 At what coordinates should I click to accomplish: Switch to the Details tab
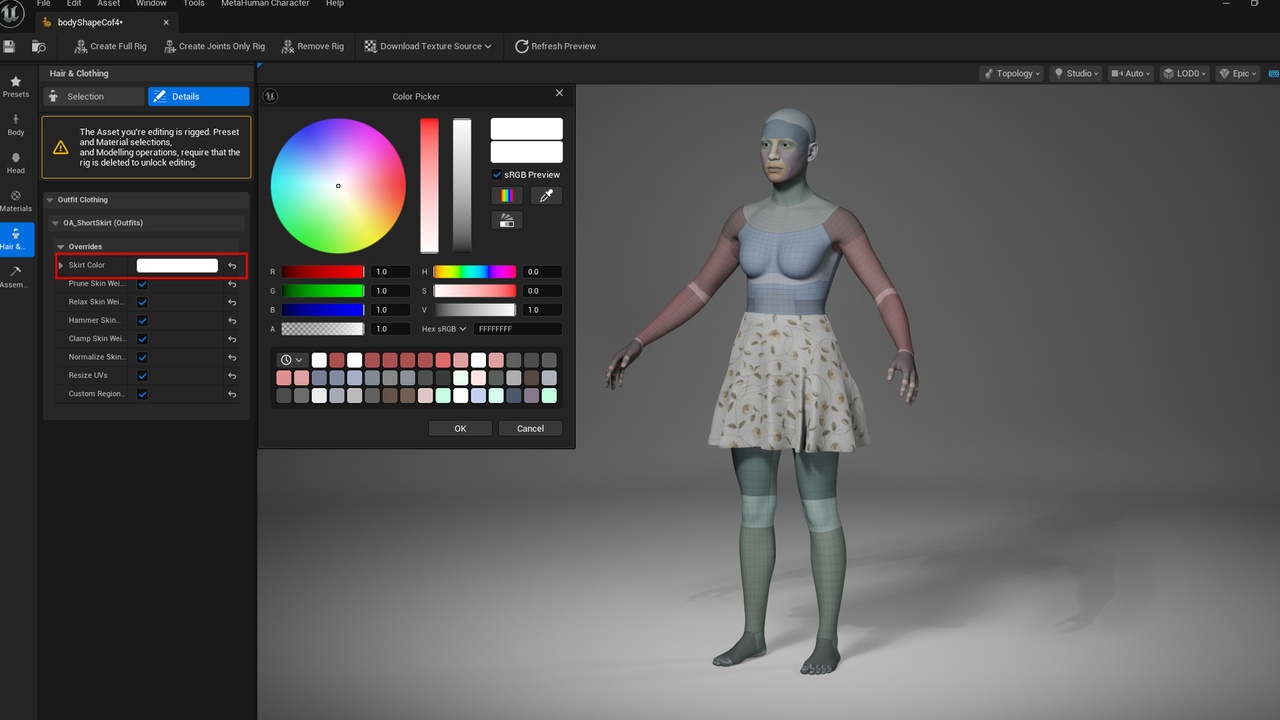click(x=198, y=96)
